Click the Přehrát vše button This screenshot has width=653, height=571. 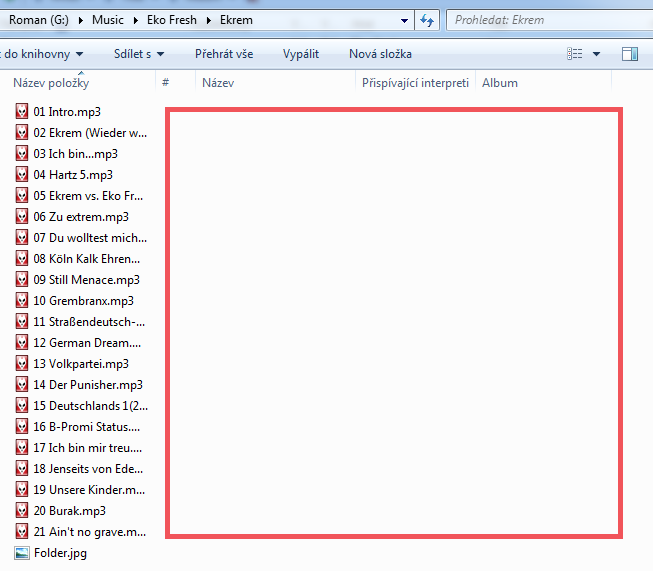[x=224, y=54]
